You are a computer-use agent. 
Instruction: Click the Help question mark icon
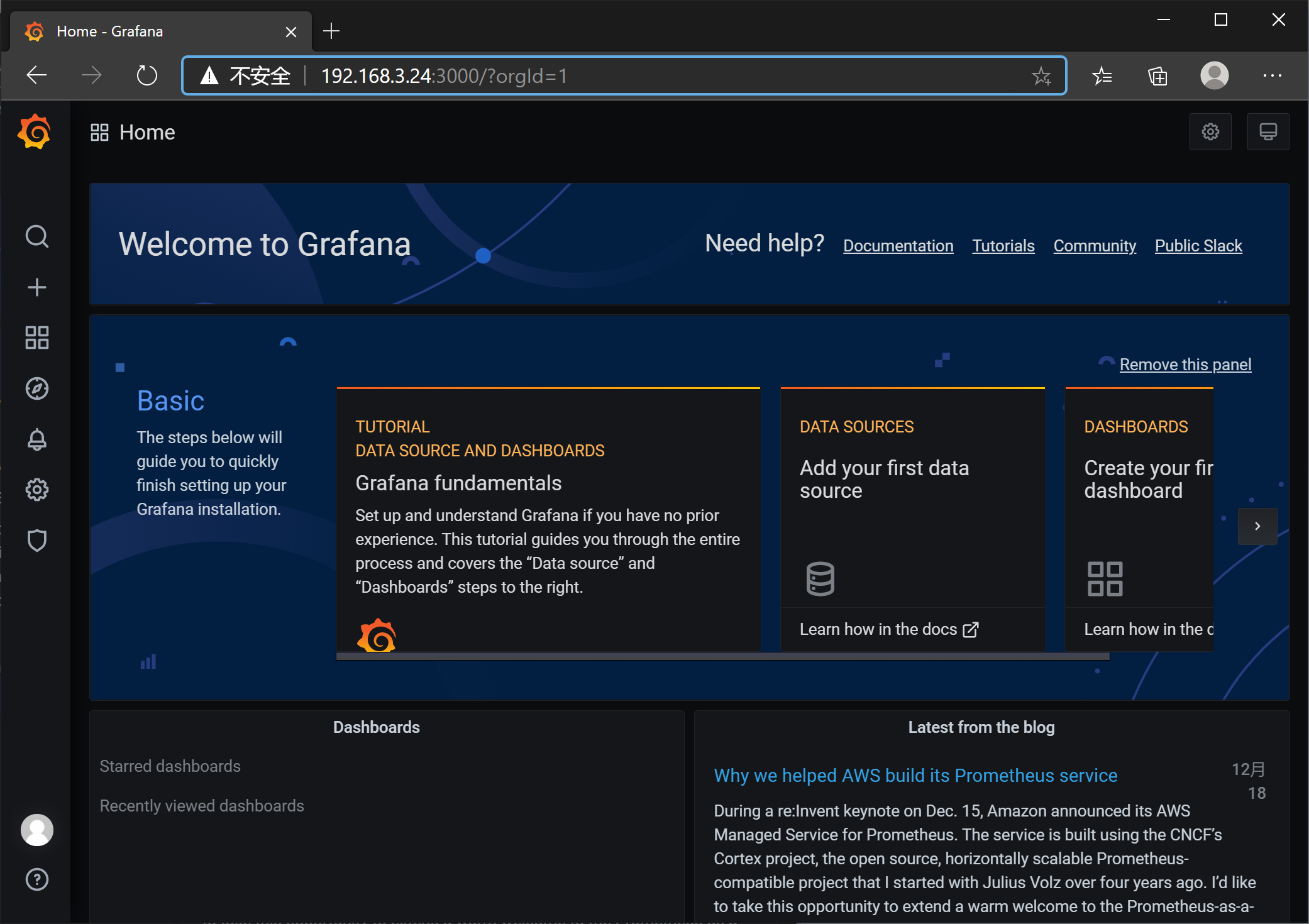[x=37, y=879]
